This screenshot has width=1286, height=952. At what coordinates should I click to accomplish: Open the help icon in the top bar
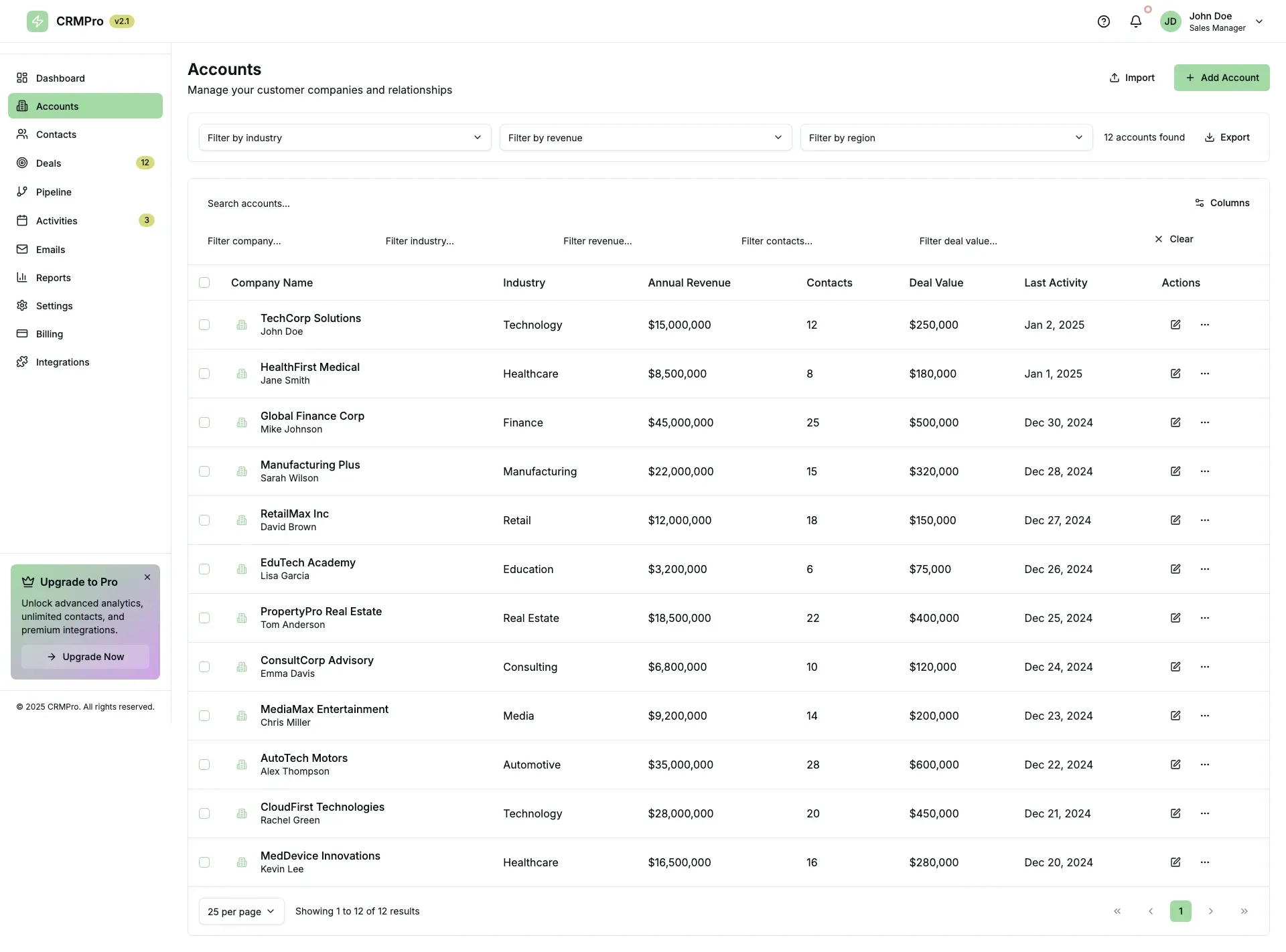click(1103, 21)
